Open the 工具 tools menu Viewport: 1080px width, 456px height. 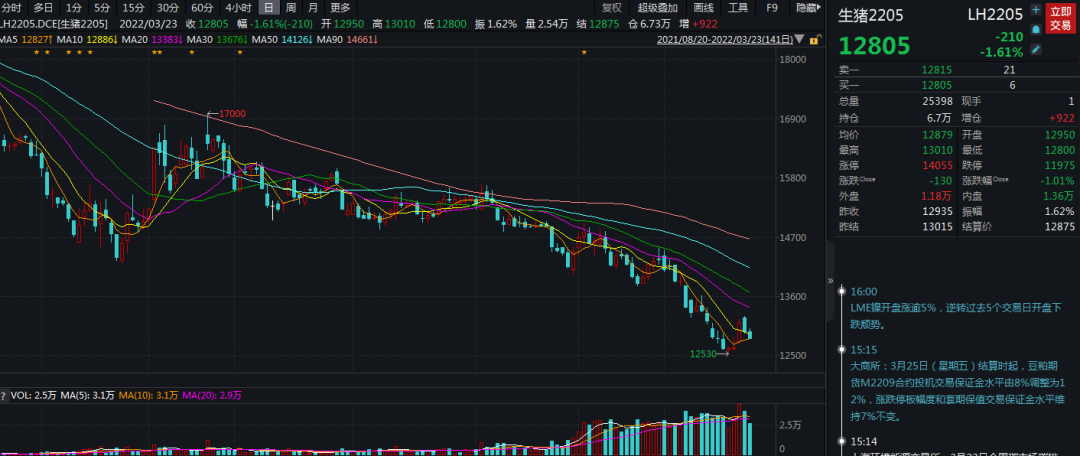pos(738,8)
